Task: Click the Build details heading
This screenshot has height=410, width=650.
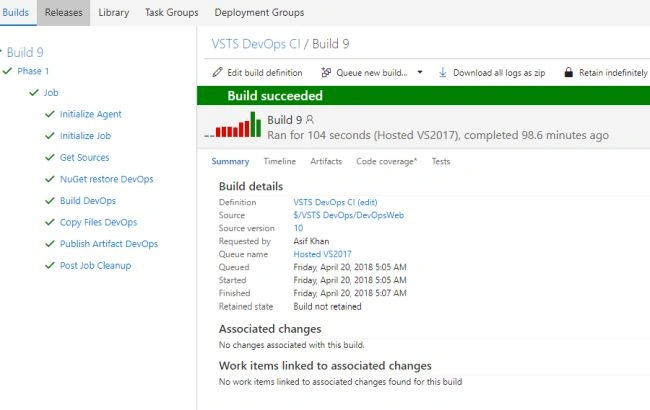Action: [251, 186]
